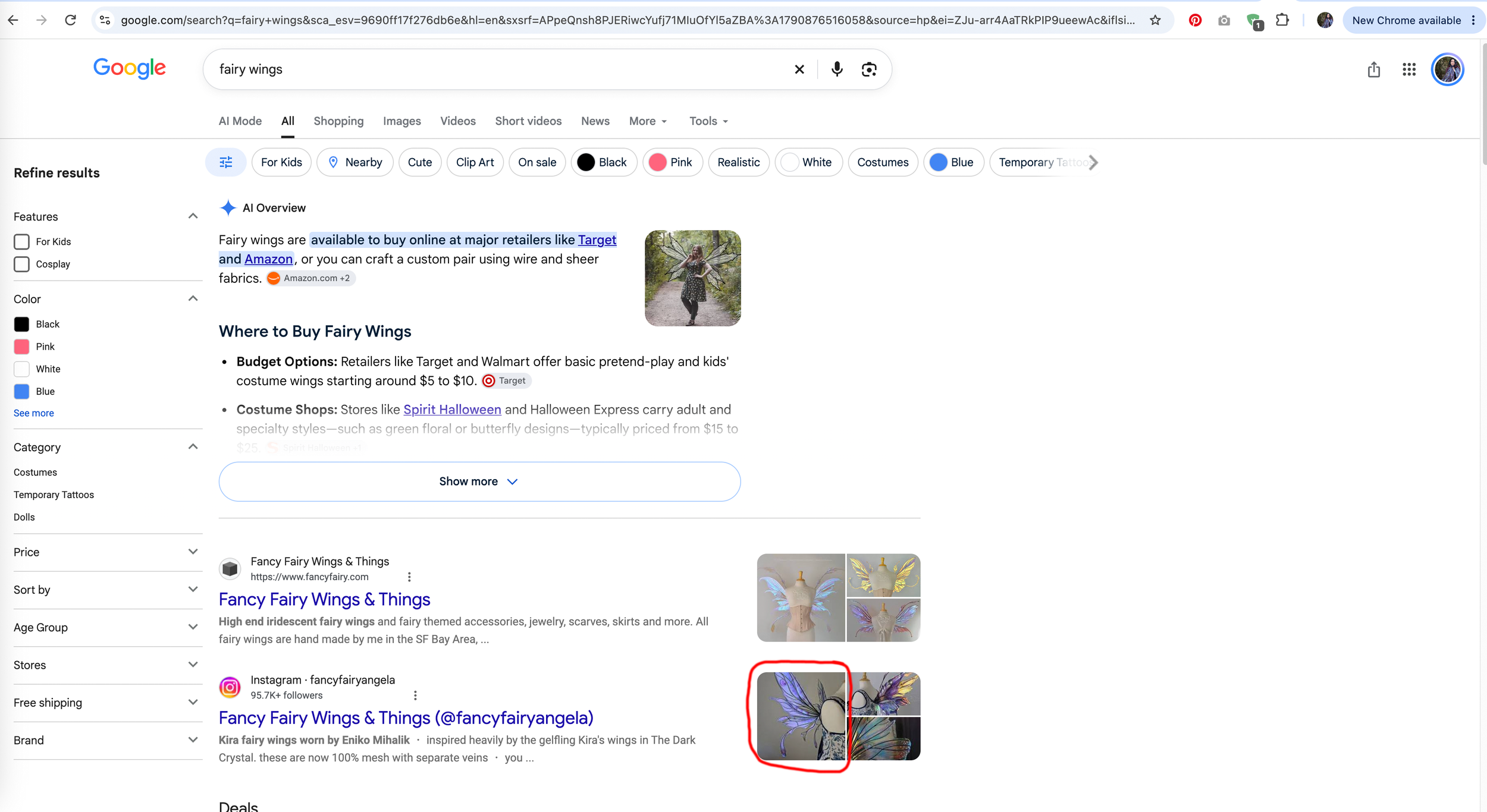The width and height of the screenshot is (1487, 812).
Task: Switch to the Shopping tab
Action: (338, 121)
